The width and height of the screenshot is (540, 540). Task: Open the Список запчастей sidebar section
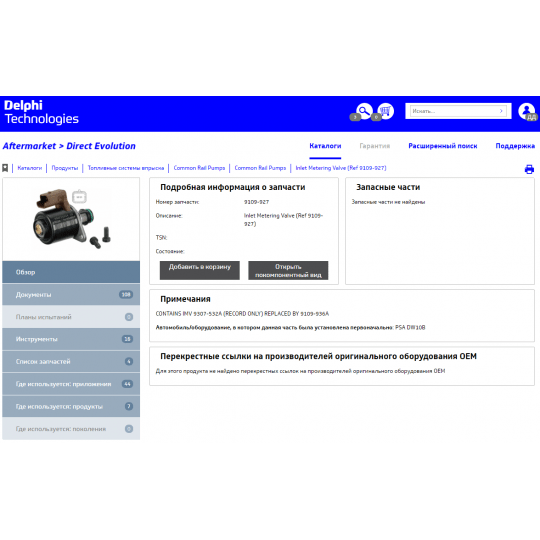[x=71, y=361]
